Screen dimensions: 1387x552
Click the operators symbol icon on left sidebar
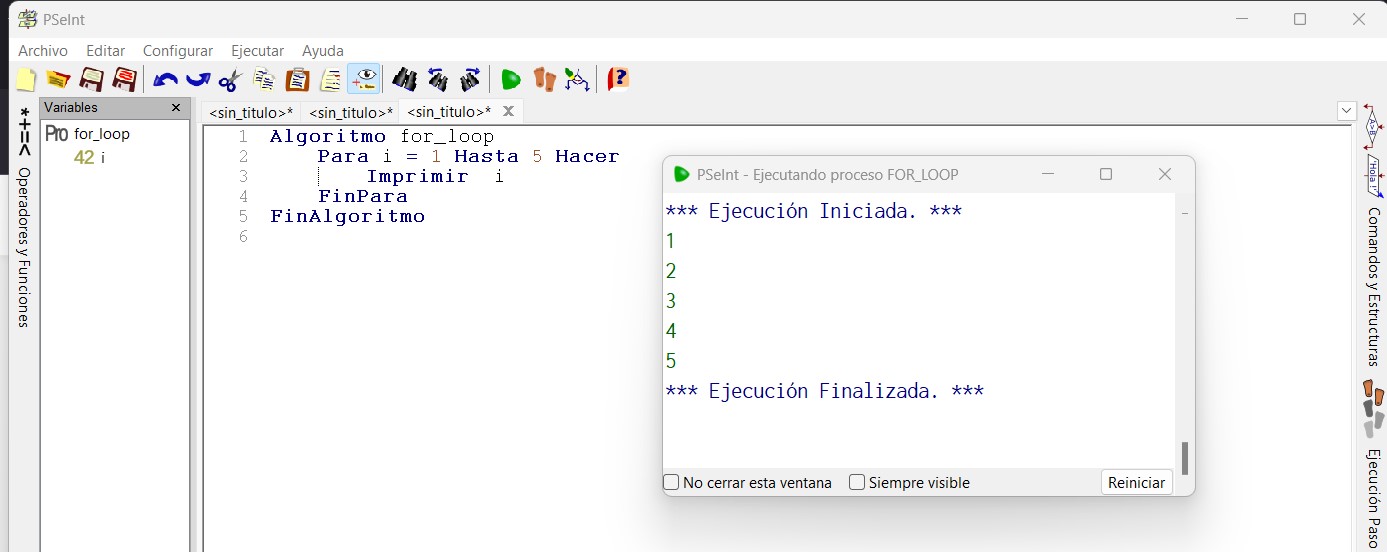tap(25, 131)
